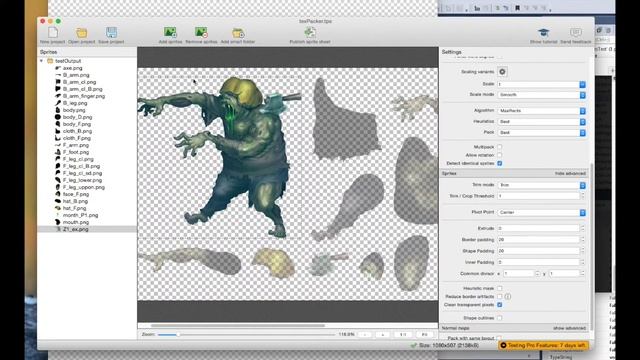Click the body_D.png sprite thumbnail icon
The height and width of the screenshot is (360, 640).
coord(58,117)
